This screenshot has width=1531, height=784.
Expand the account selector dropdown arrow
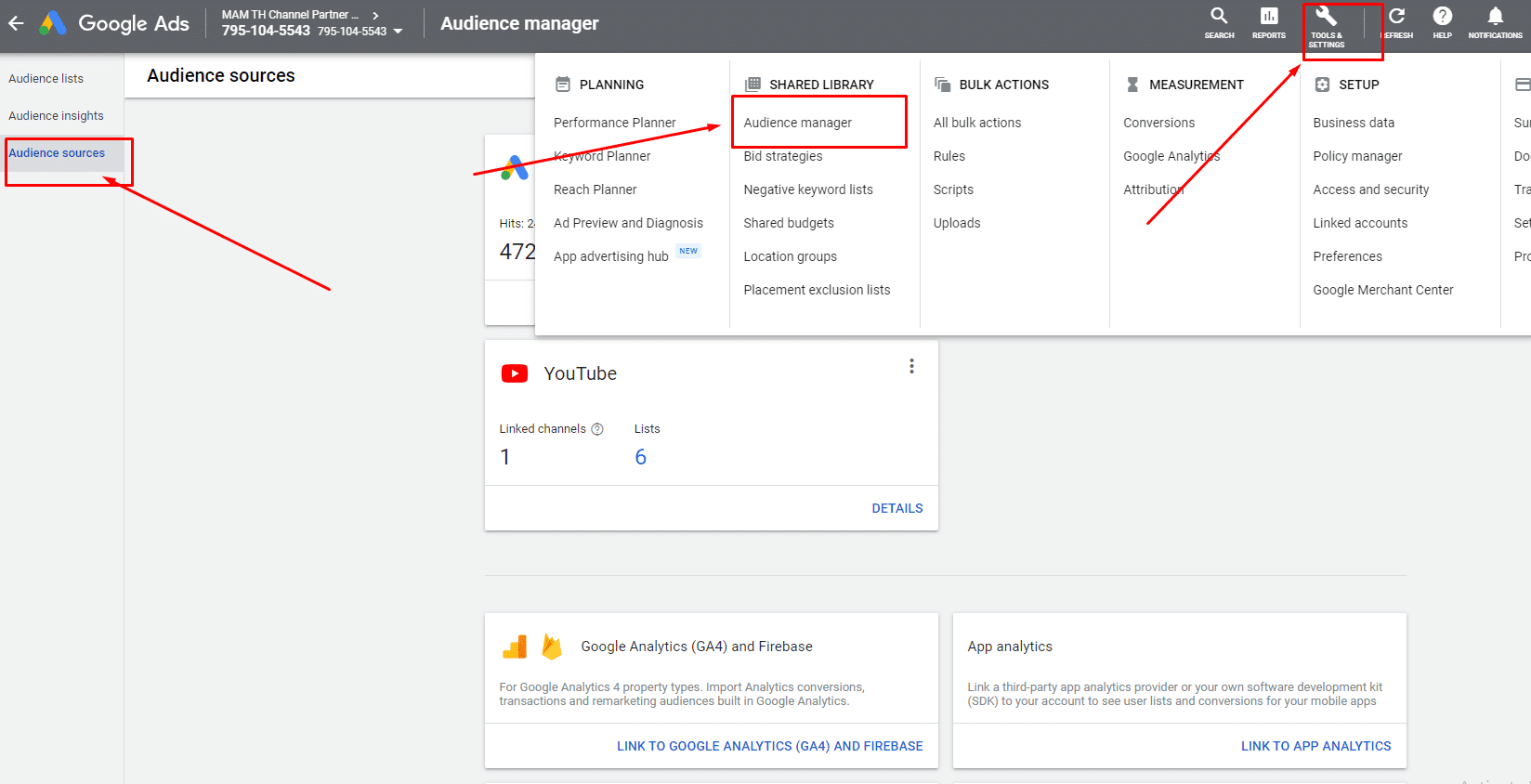(399, 32)
